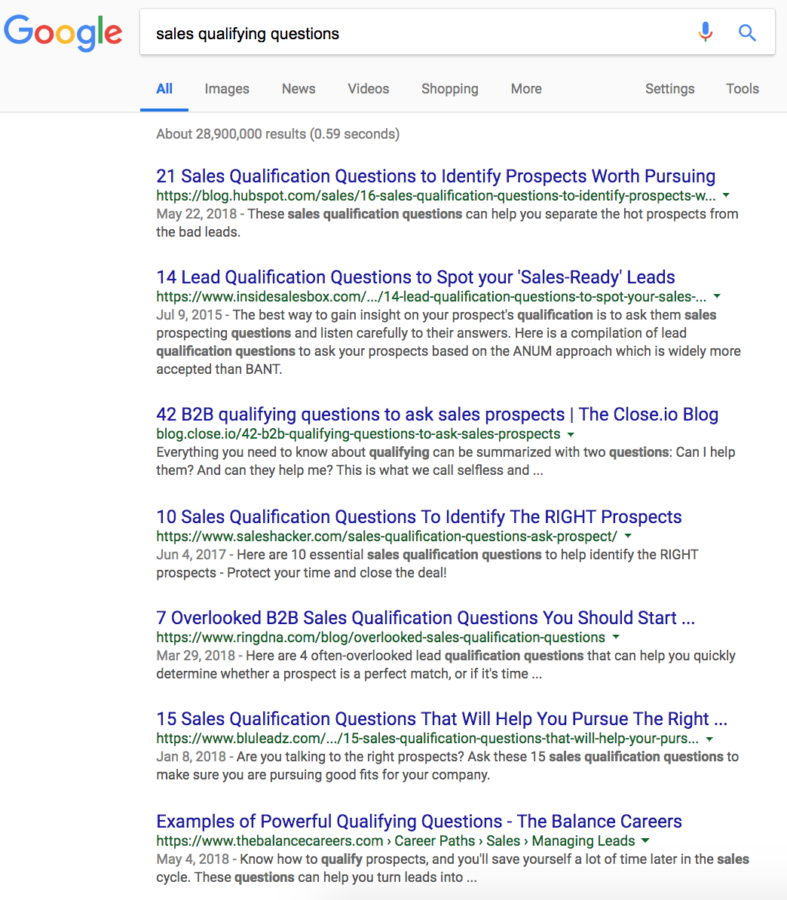Open dropdown arrow beside bluleadz URL

[710, 739]
